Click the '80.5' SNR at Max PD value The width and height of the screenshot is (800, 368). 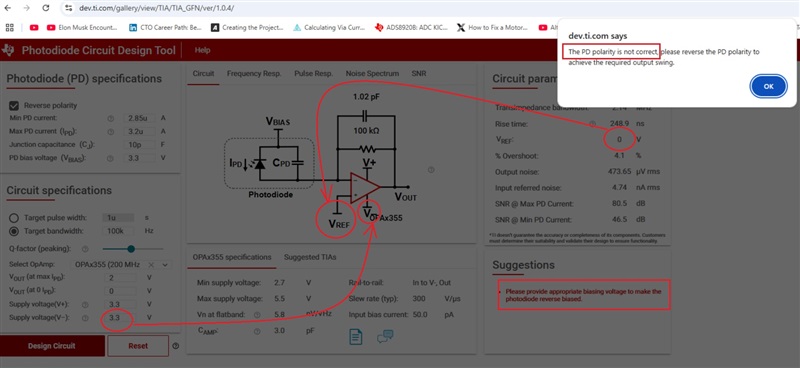620,203
